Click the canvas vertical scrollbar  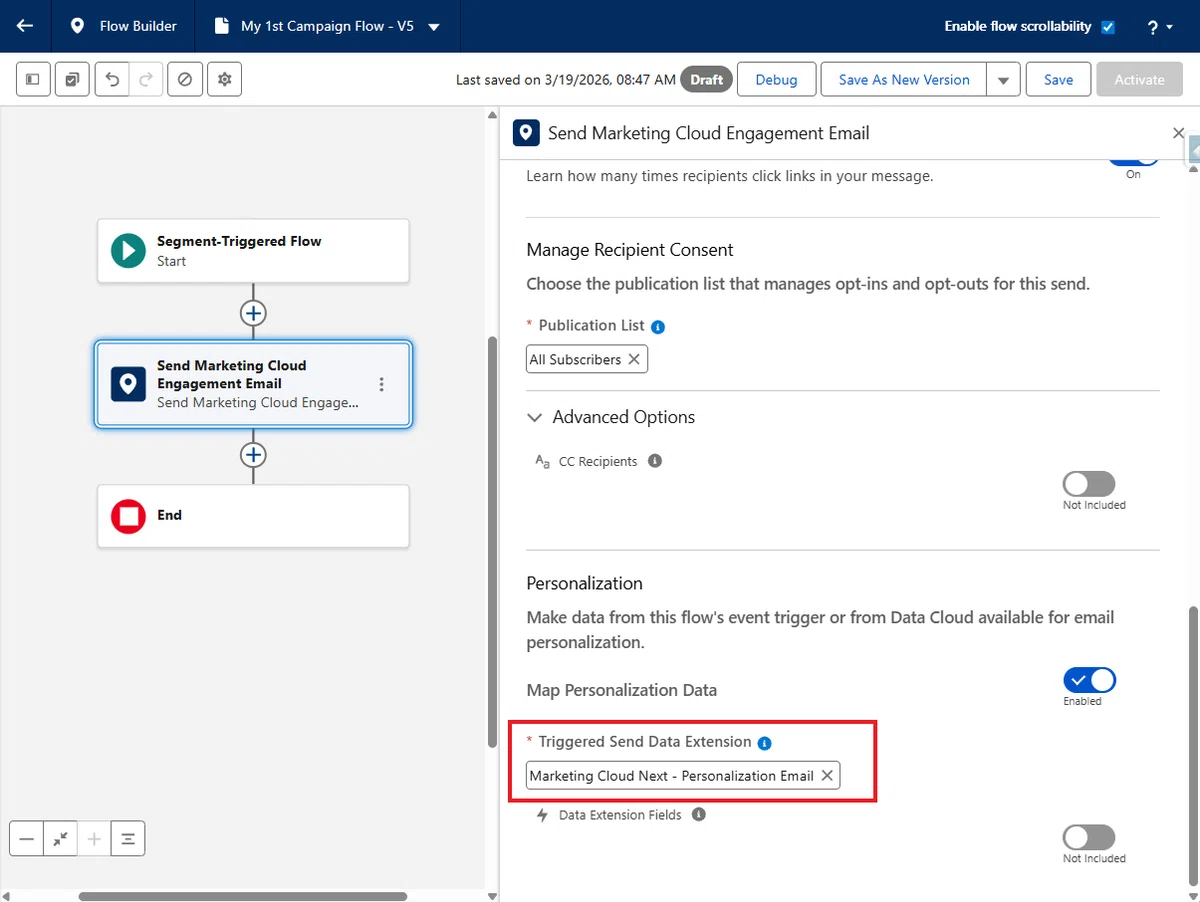pos(492,542)
